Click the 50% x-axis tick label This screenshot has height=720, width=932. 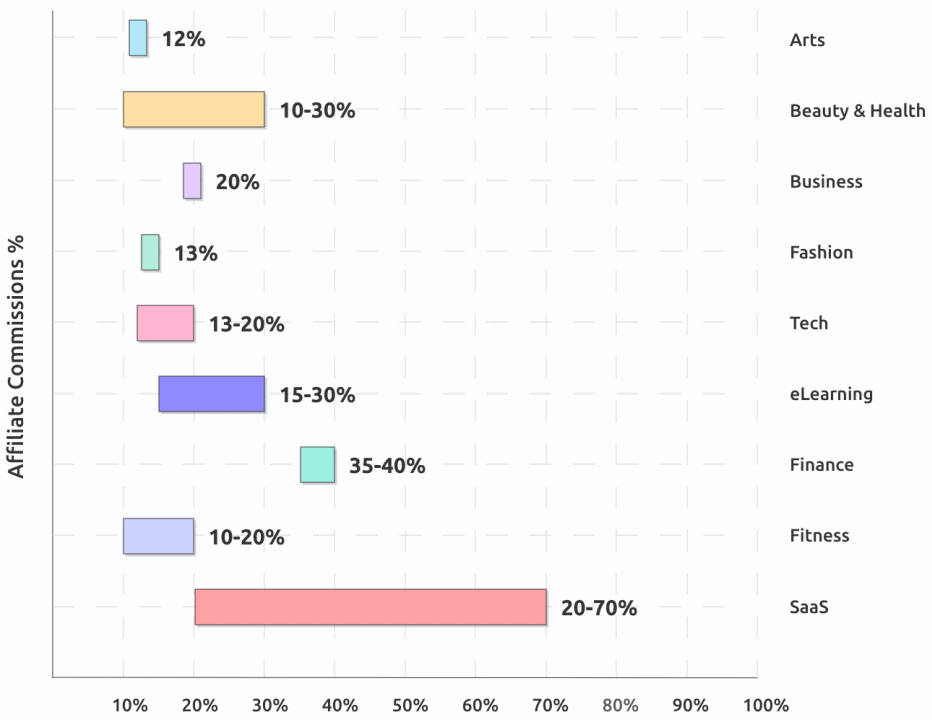(410, 704)
